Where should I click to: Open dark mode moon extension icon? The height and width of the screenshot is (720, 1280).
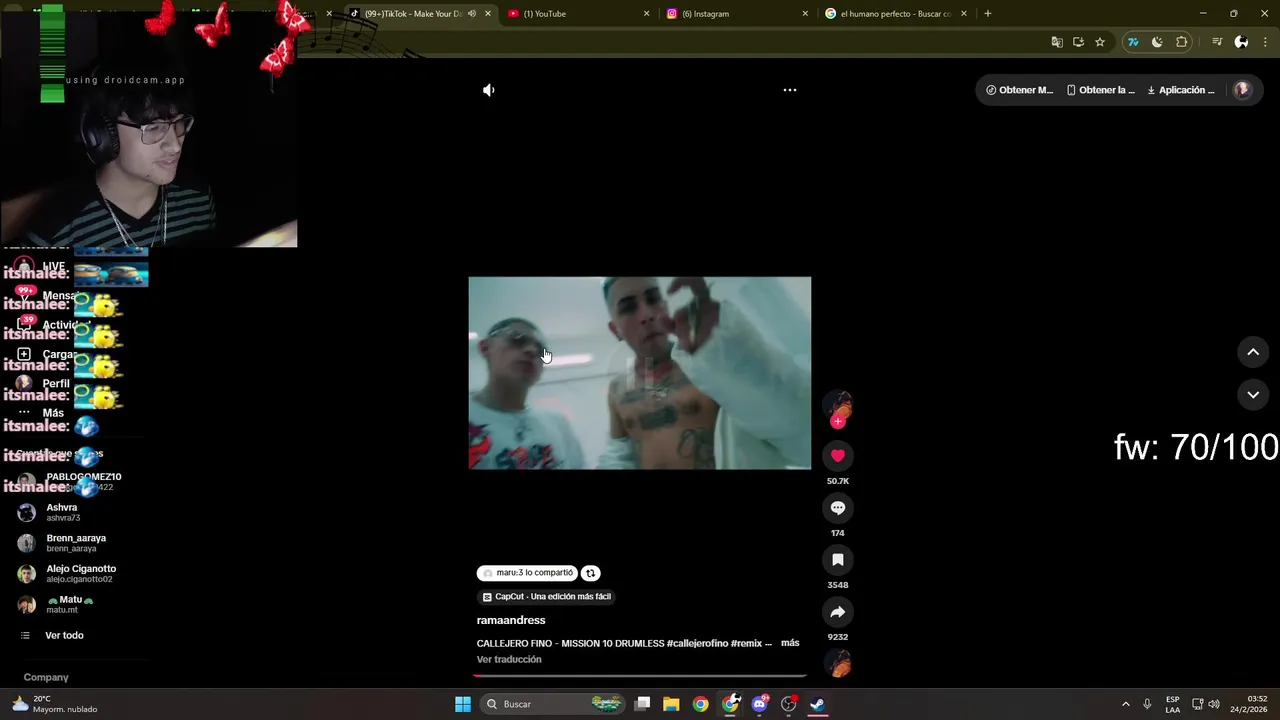pos(1157,42)
